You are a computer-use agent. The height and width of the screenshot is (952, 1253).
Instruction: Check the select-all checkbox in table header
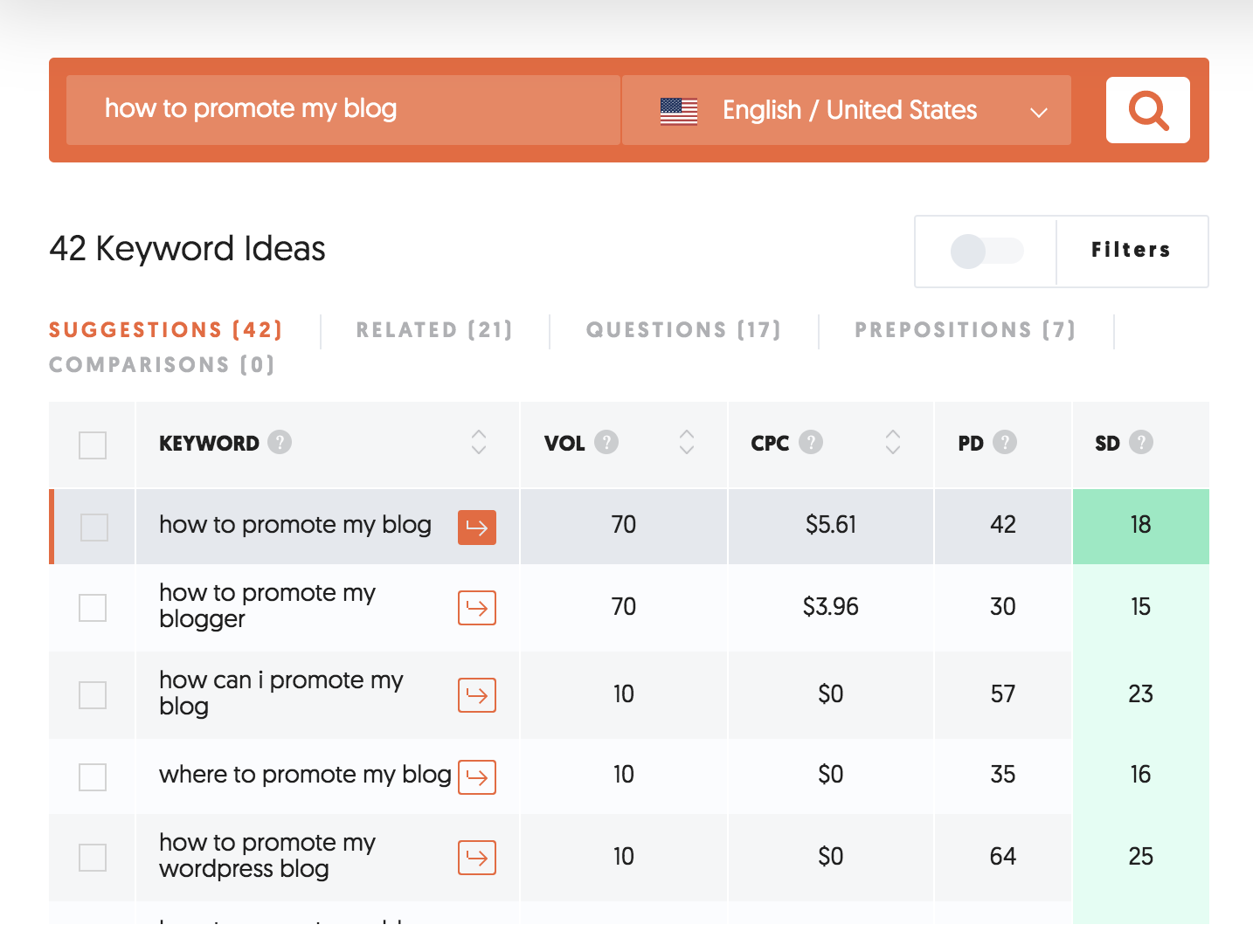(x=93, y=445)
